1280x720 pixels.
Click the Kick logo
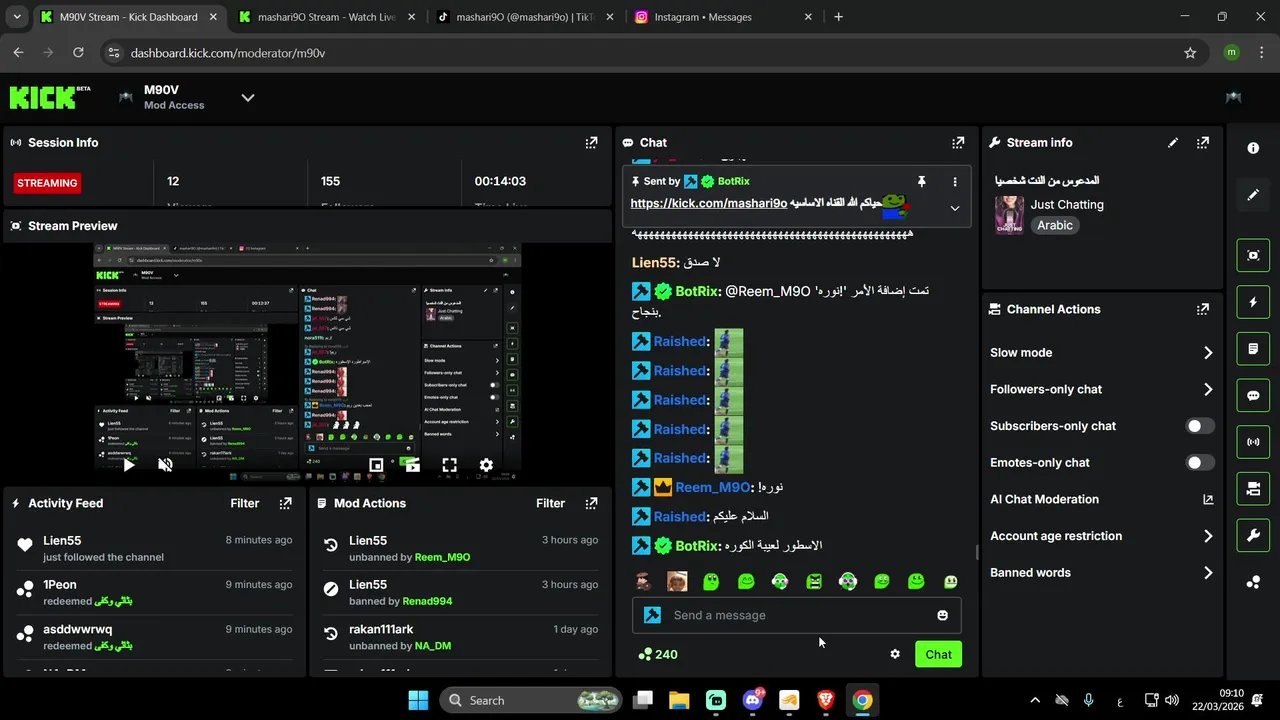[x=49, y=97]
